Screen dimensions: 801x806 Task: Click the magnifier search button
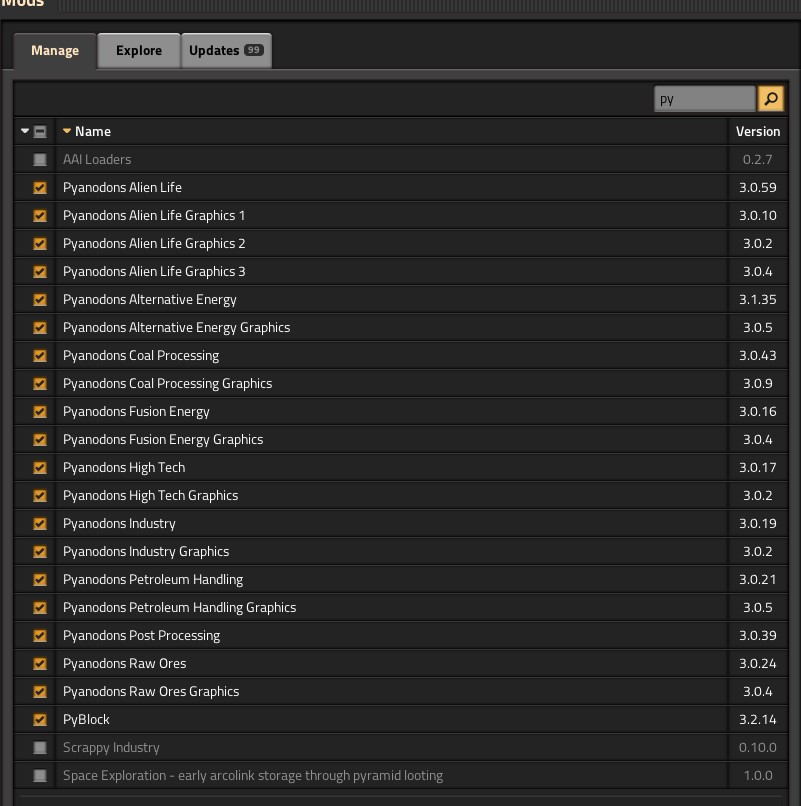click(770, 98)
